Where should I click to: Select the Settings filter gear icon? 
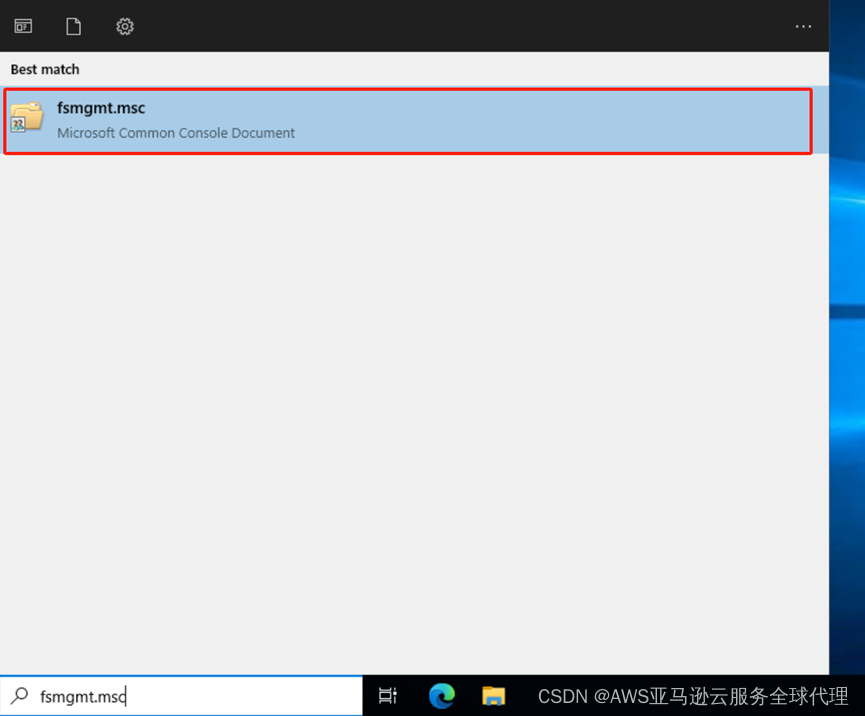(125, 26)
